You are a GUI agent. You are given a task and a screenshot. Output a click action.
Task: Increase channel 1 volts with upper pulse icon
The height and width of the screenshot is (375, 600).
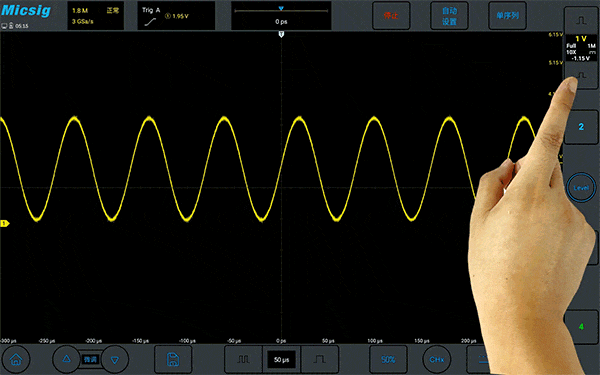(x=581, y=21)
